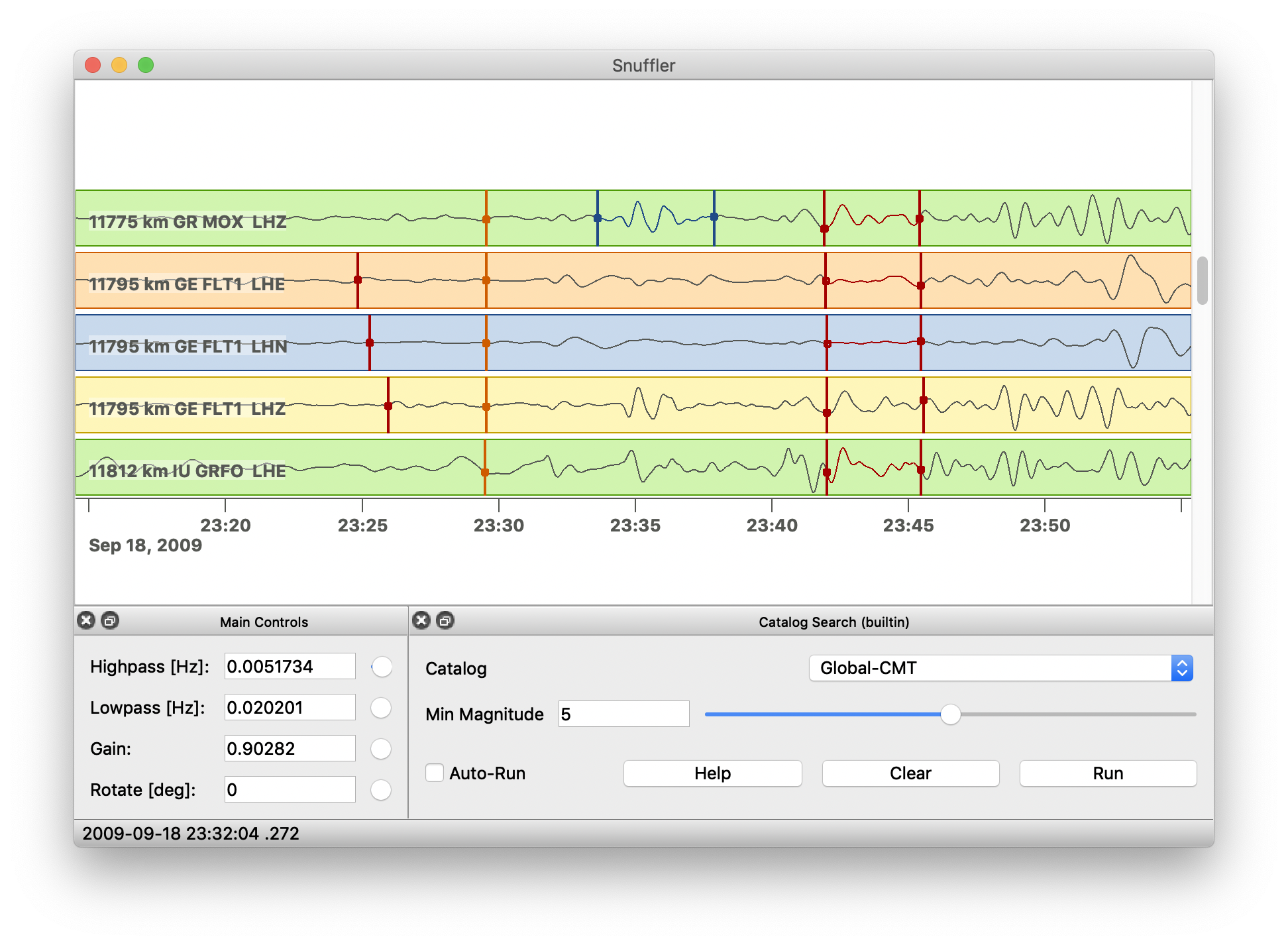Click the Rotate degrees field
Screen dimensions: 1288x945
290,789
